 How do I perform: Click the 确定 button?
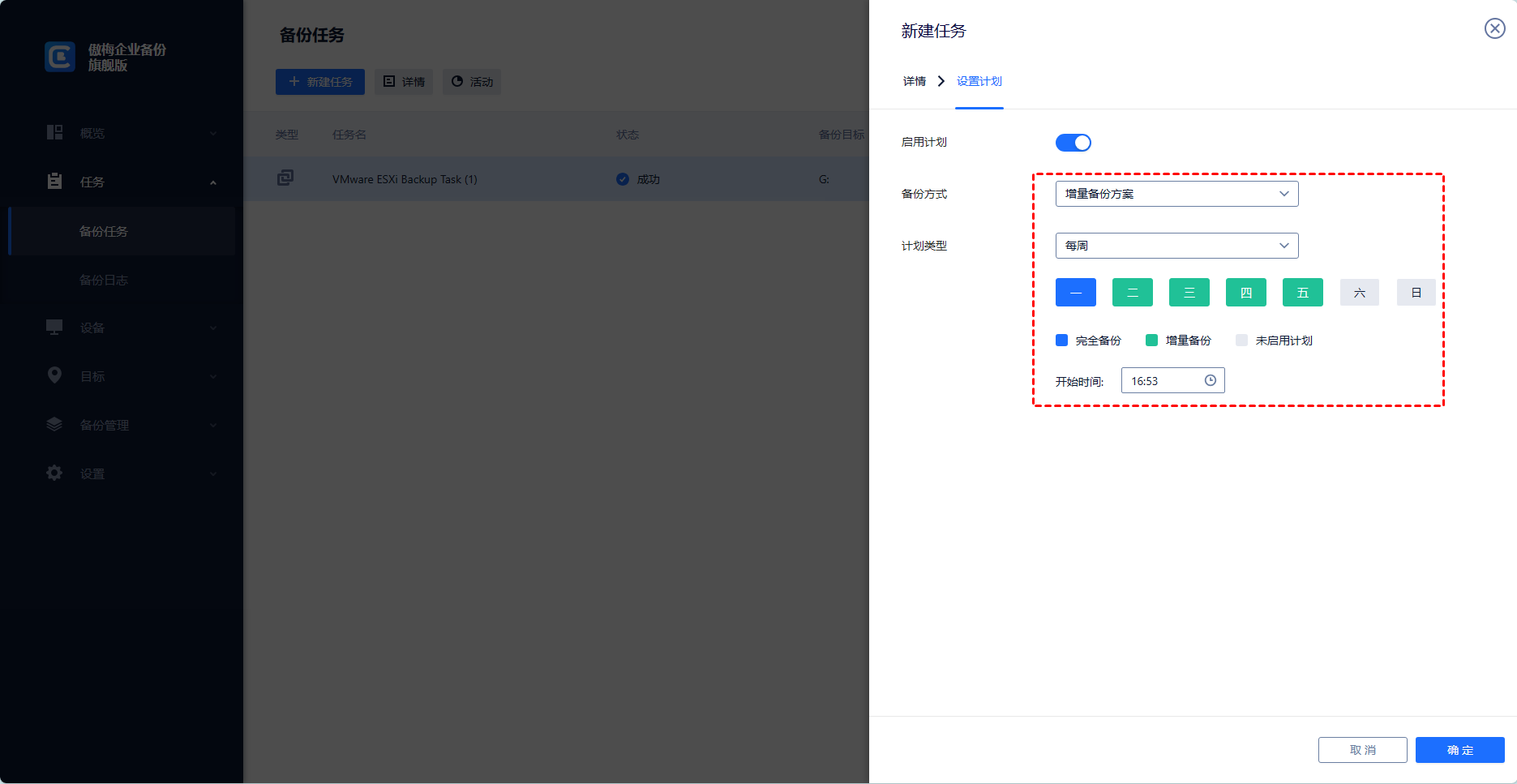tap(1459, 750)
